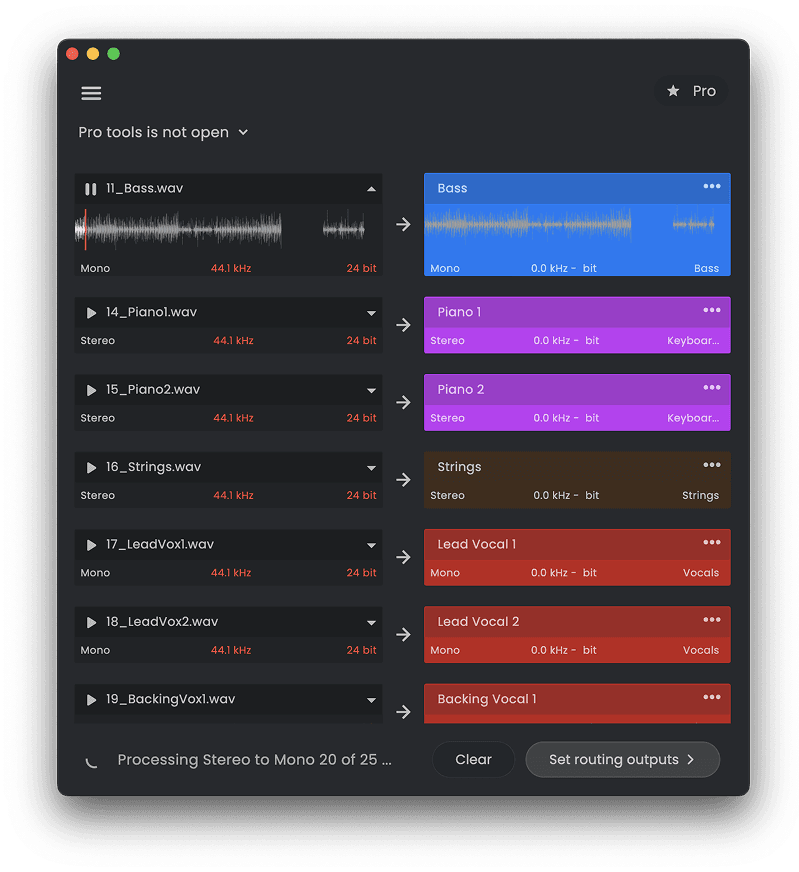Collapse the 11_Bass.wav waveform
The height and width of the screenshot is (872, 799).
pyautogui.click(x=371, y=189)
